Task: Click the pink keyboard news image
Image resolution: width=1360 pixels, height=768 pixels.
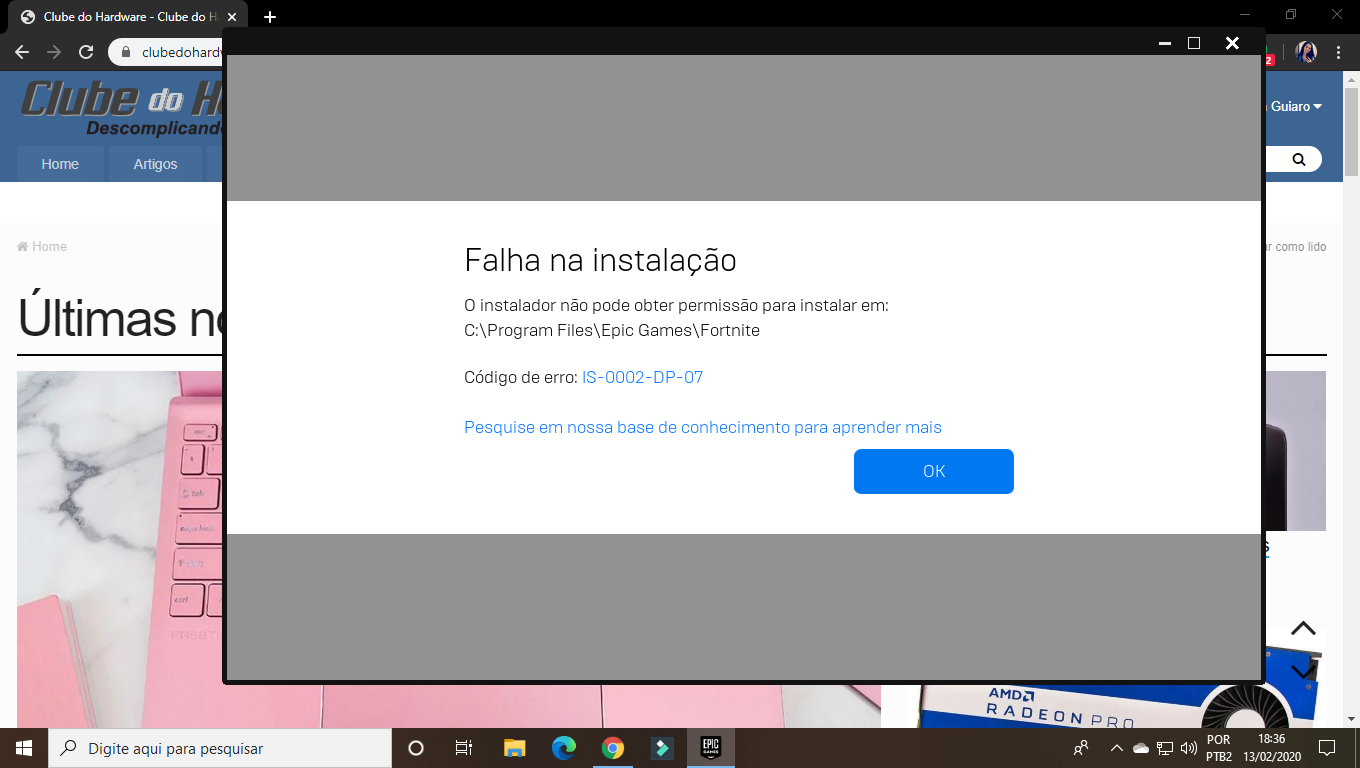Action: click(120, 550)
